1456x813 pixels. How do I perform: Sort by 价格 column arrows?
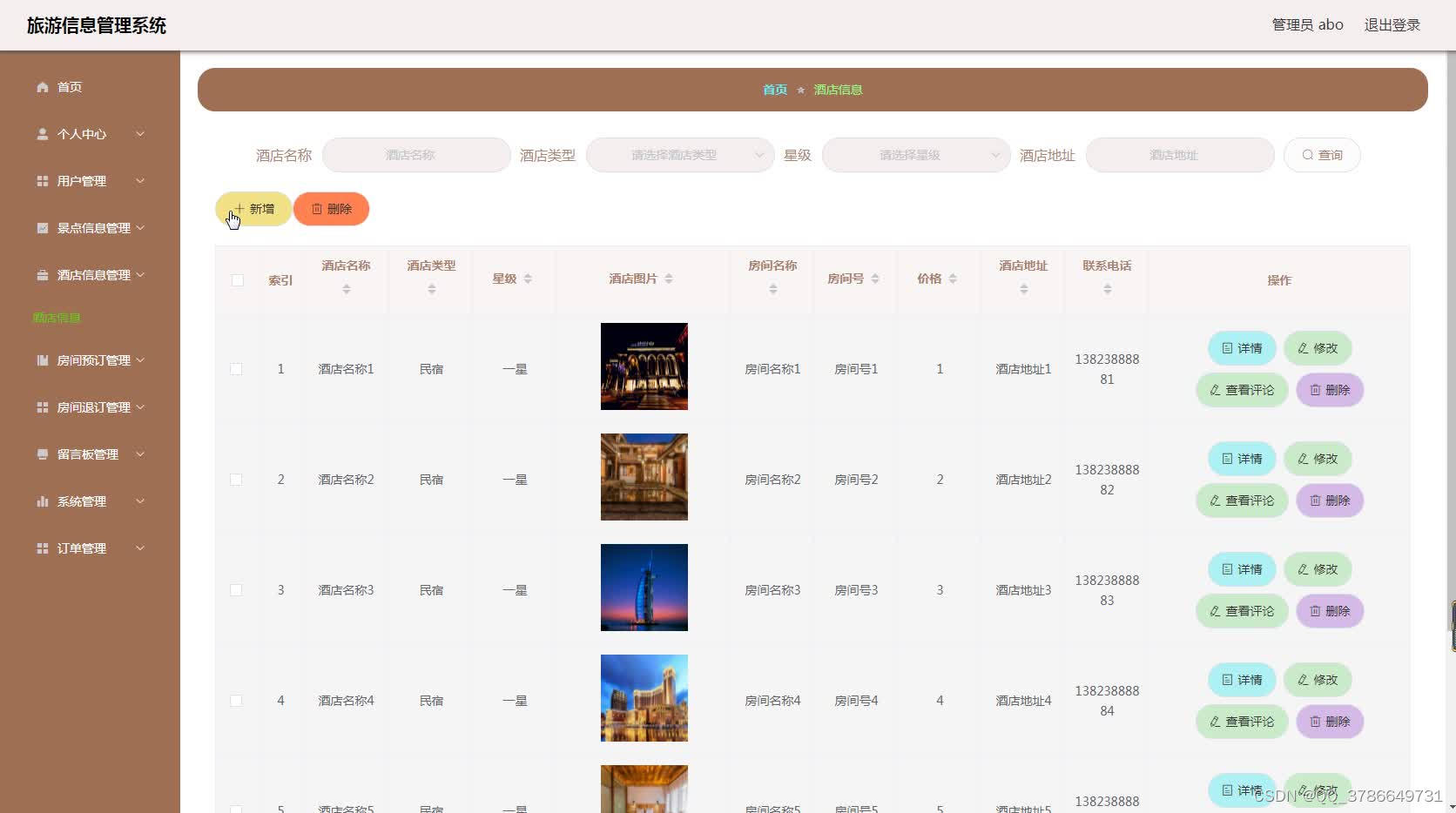click(x=953, y=279)
